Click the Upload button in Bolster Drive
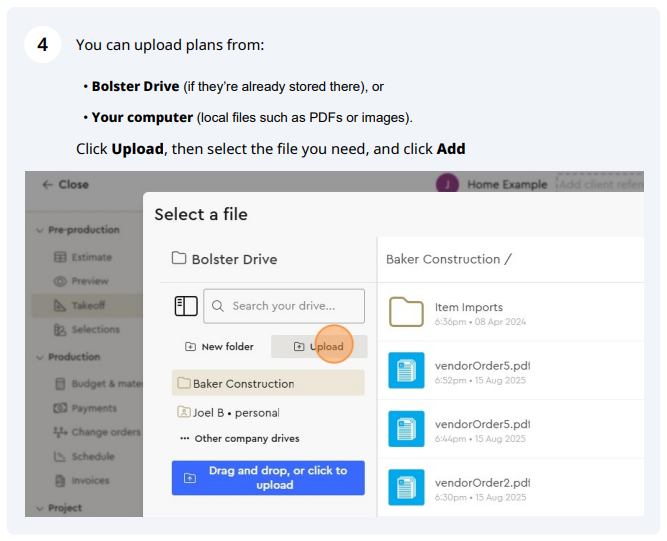Screen dimensions: 667x541 (x=319, y=347)
